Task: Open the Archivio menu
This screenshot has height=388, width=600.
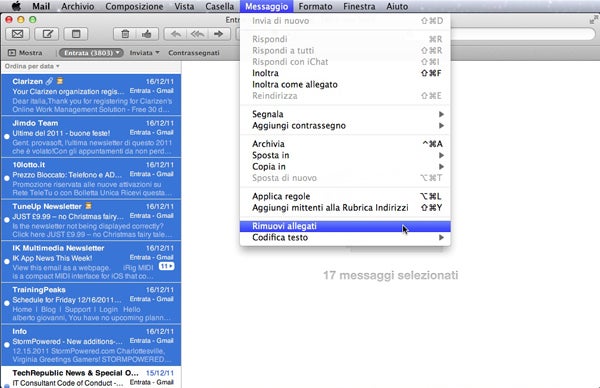Action: (78, 7)
